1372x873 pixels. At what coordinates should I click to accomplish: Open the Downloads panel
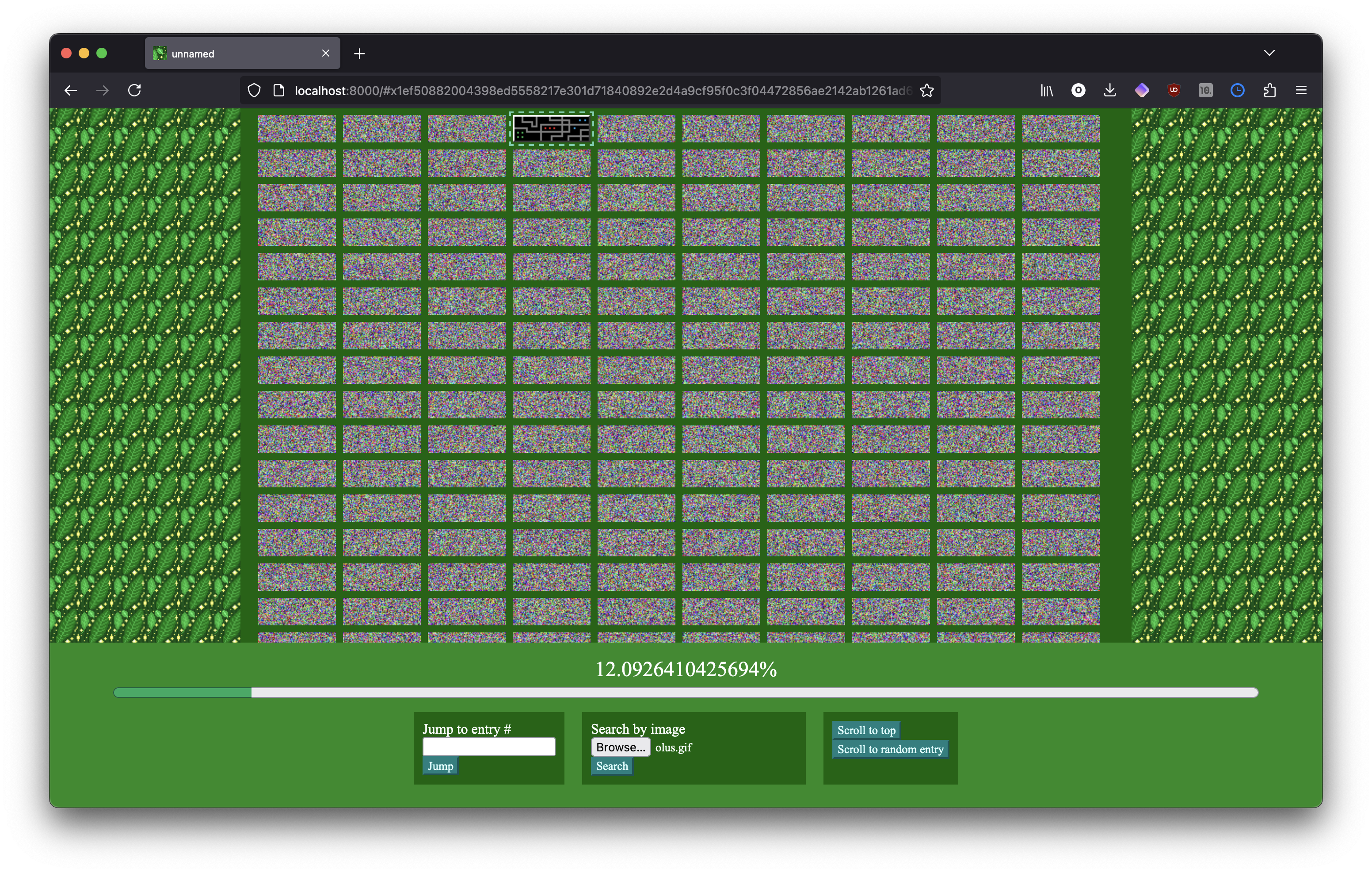pyautogui.click(x=1110, y=90)
